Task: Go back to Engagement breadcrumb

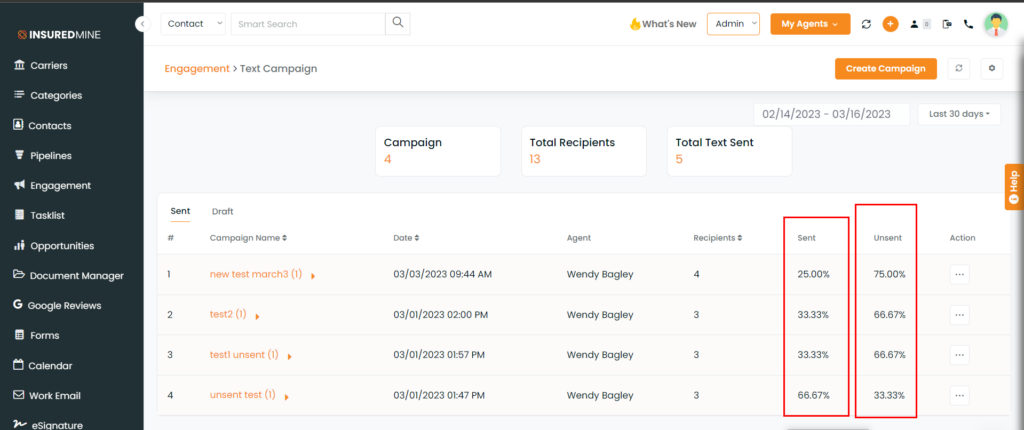Action: 197,68
